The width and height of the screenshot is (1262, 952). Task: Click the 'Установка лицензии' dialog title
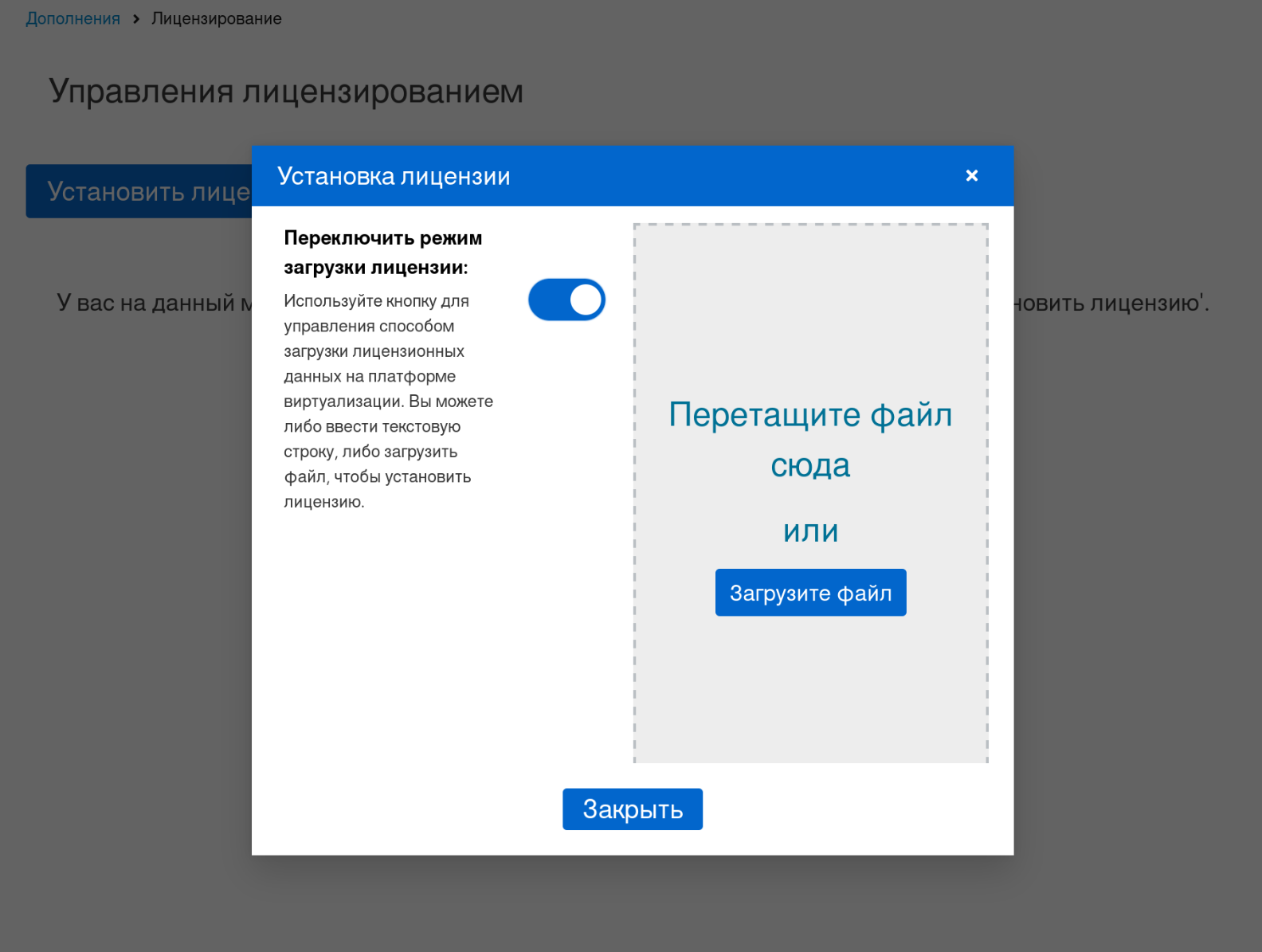click(394, 176)
